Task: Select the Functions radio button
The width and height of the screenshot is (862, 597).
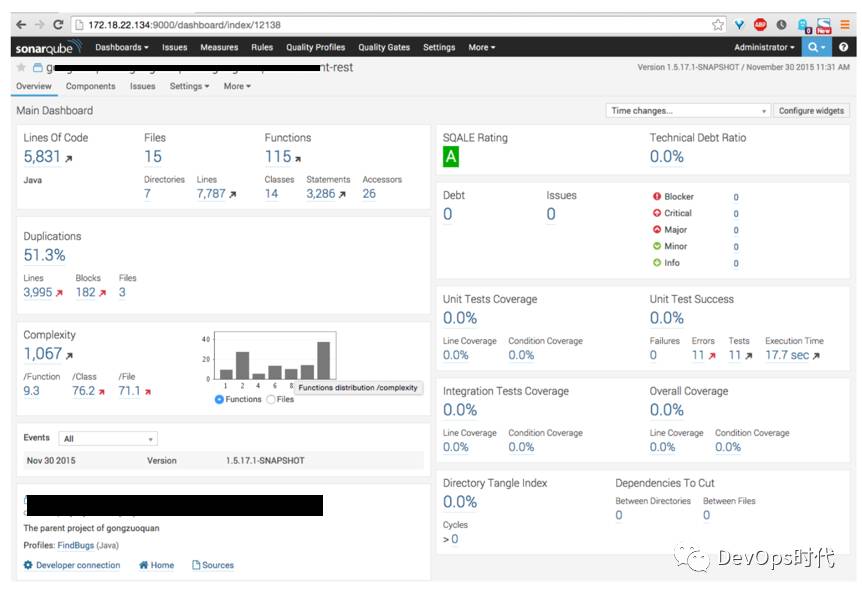Action: [x=219, y=399]
